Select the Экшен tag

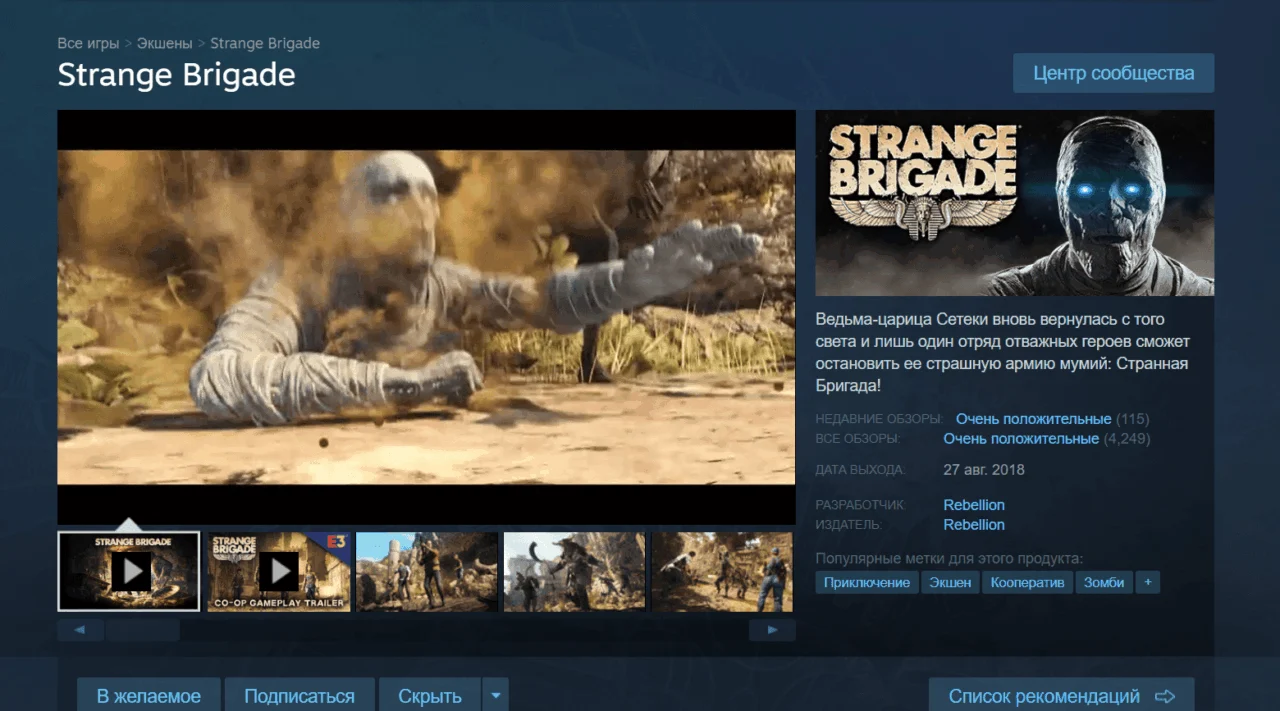(950, 582)
